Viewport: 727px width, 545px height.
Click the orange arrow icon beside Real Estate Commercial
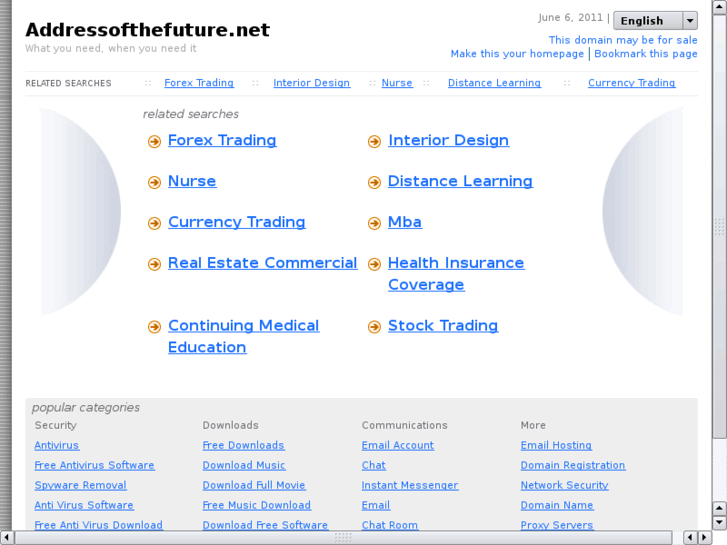click(154, 265)
